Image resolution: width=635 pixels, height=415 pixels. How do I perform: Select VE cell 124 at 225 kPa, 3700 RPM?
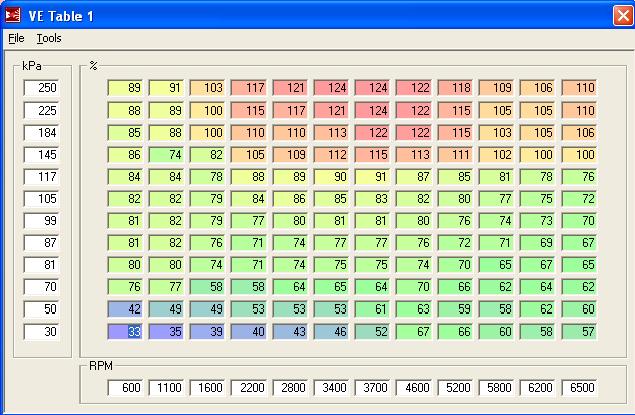[x=373, y=111]
